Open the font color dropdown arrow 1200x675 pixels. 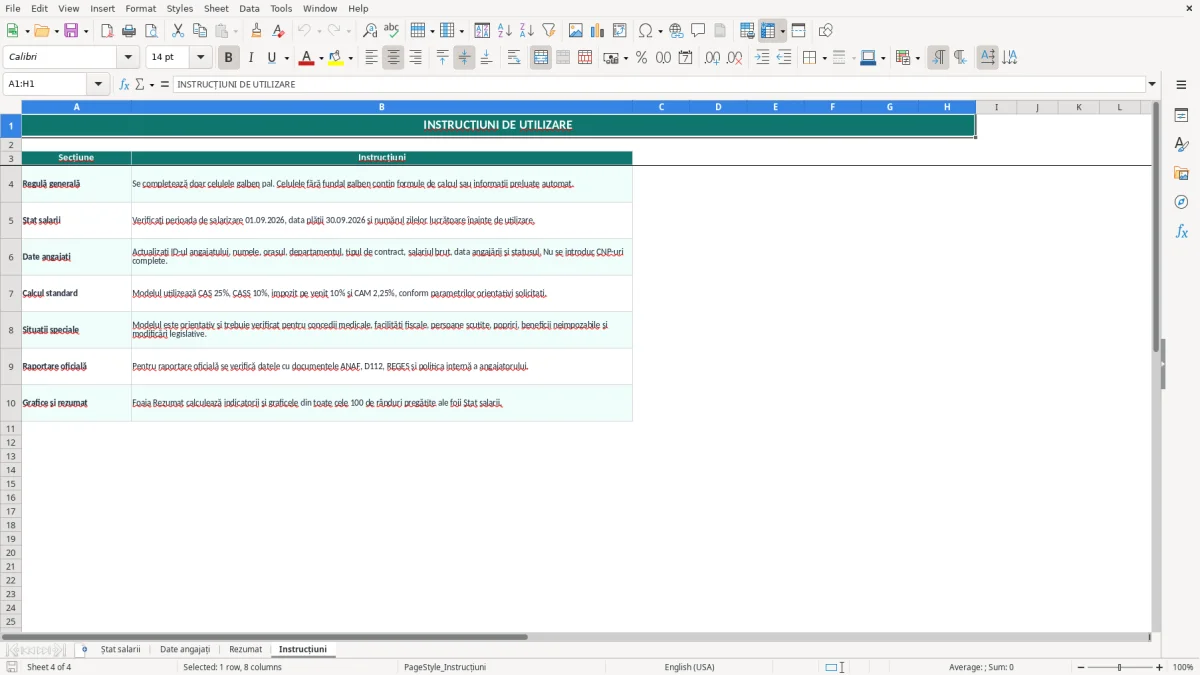321,58
